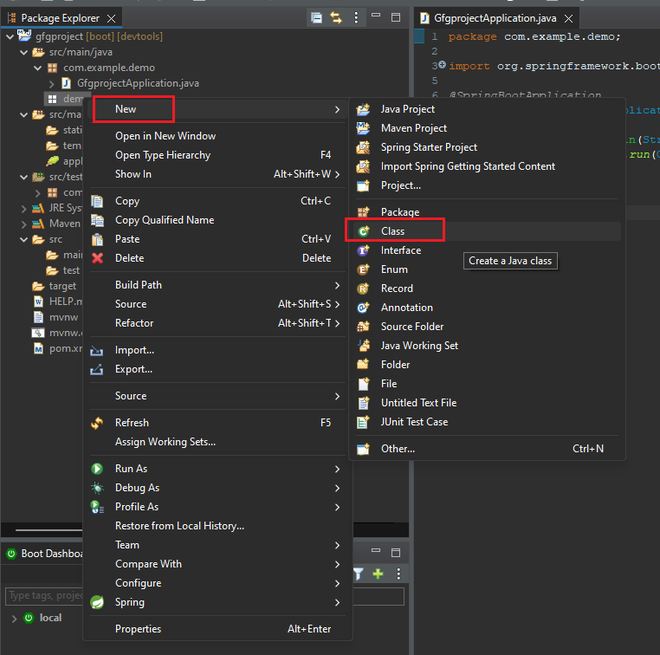
Task: Click the Export... icon
Action: 97,370
